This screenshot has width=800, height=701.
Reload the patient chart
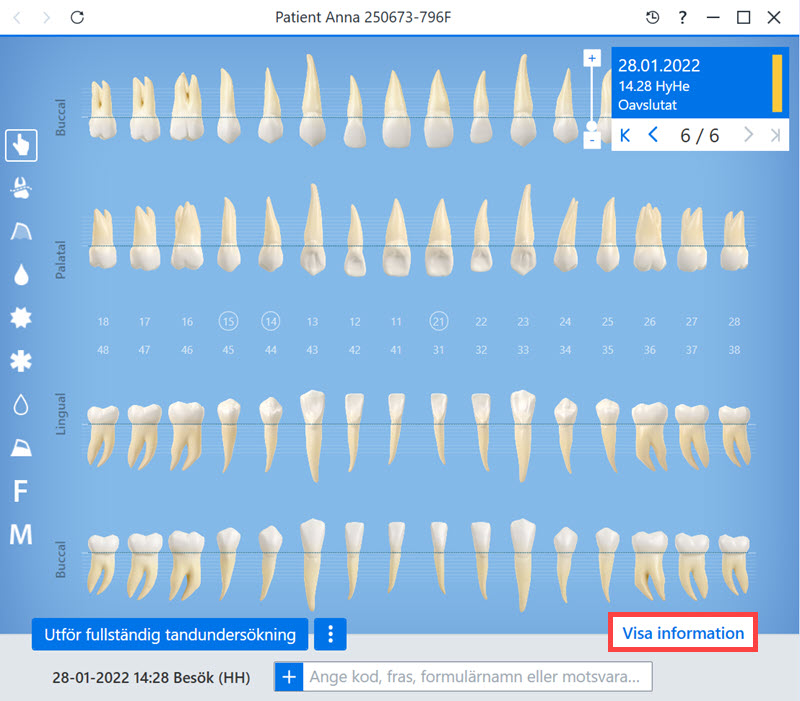pyautogui.click(x=77, y=17)
